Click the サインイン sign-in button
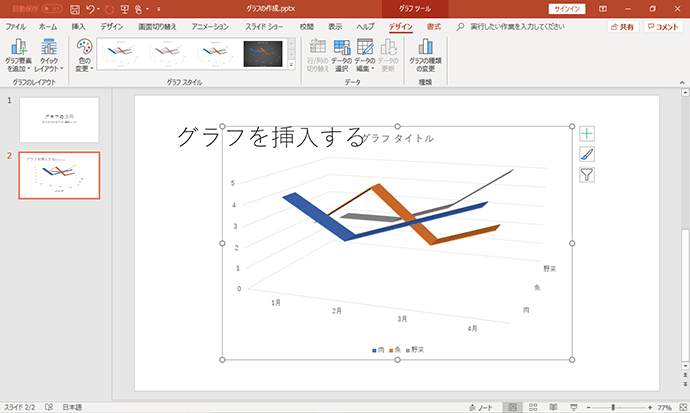This screenshot has width=690, height=413. coord(567,9)
